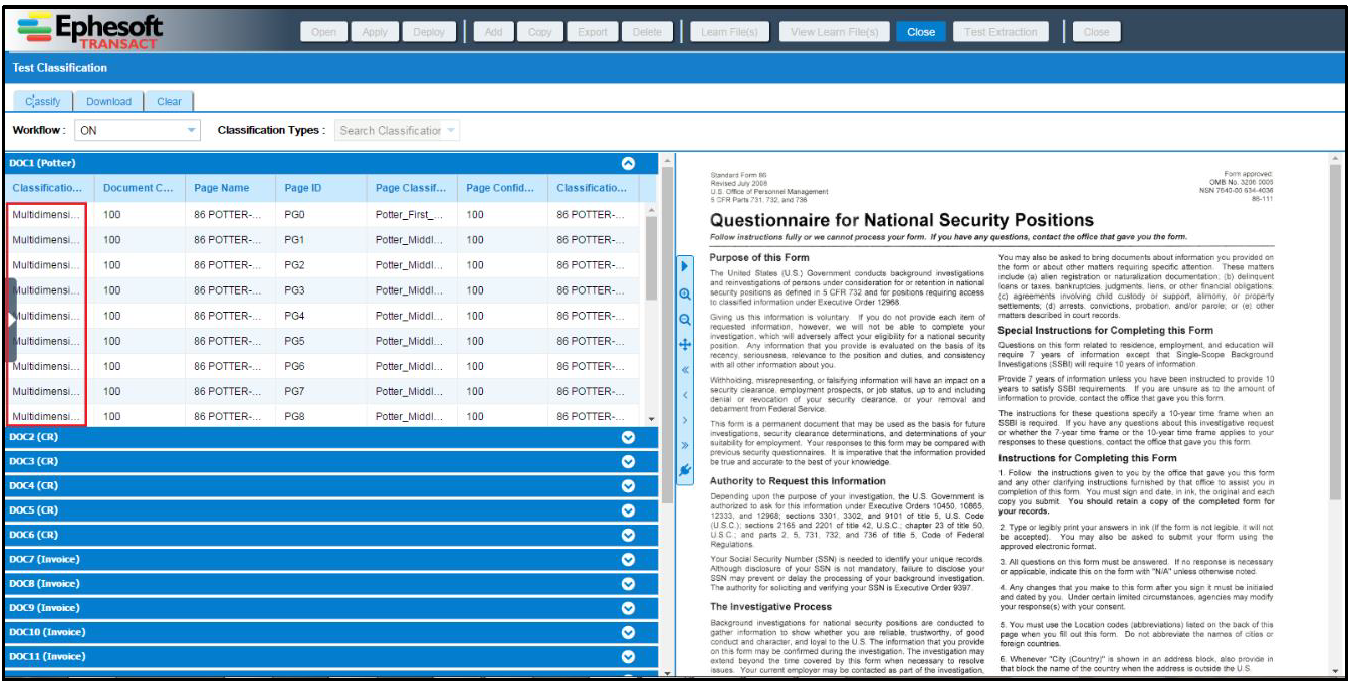This screenshot has height=684, width=1351.
Task: Click the Learn File(s) button
Action: (x=729, y=32)
